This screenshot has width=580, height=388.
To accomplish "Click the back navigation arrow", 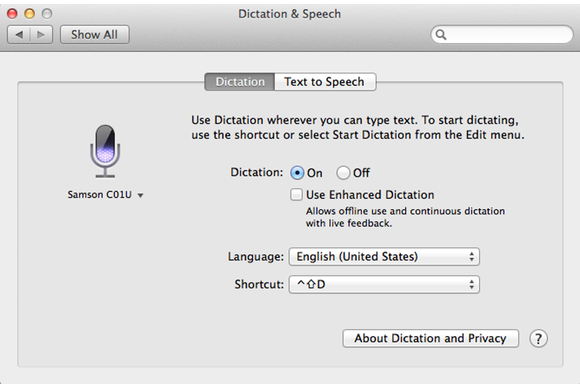I will pos(19,35).
